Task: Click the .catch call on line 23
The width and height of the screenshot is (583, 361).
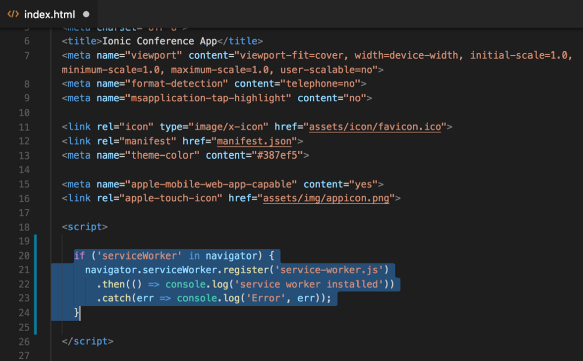Action: click(x=113, y=298)
